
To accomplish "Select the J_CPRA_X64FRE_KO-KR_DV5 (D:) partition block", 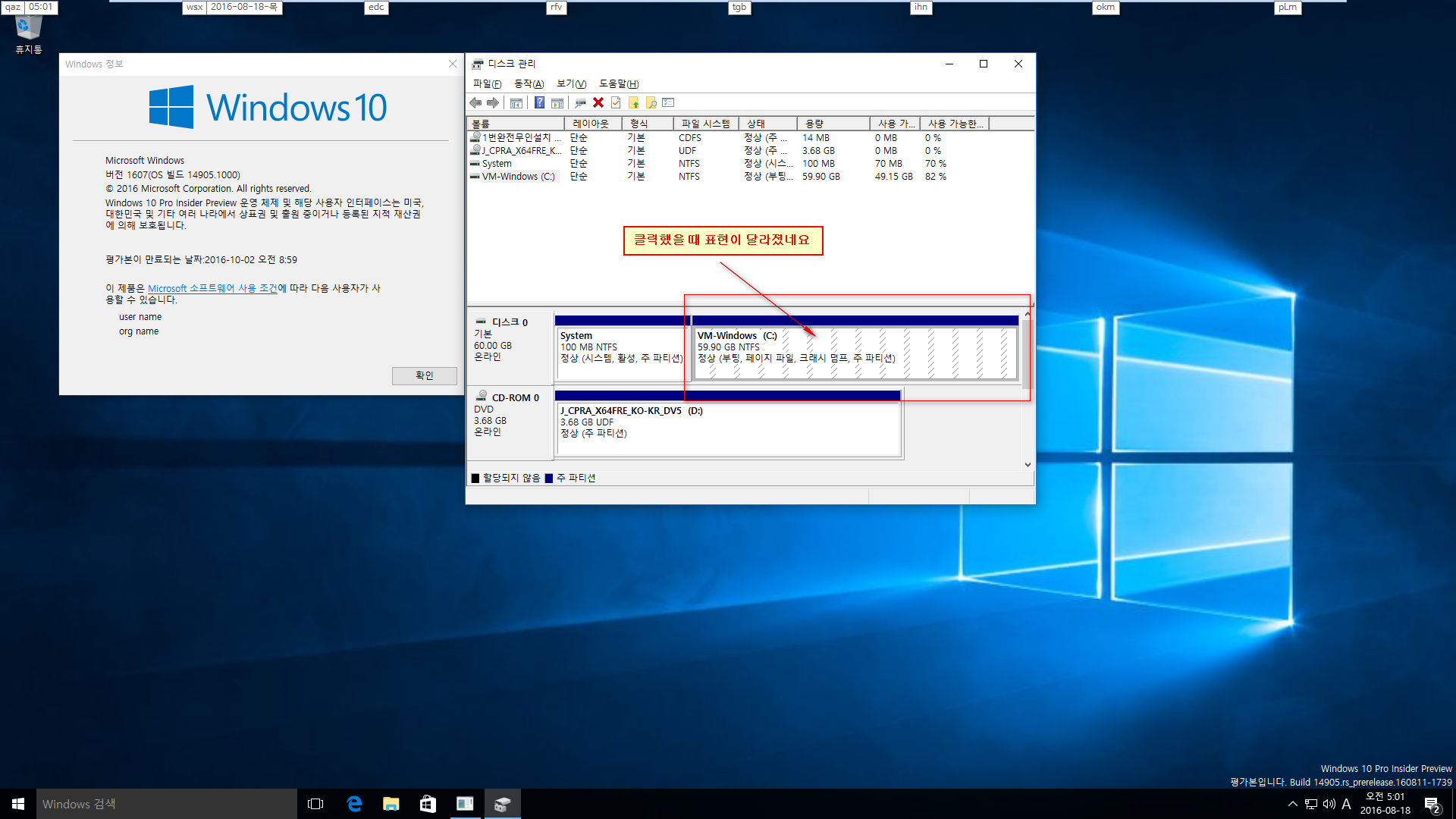I will [728, 425].
